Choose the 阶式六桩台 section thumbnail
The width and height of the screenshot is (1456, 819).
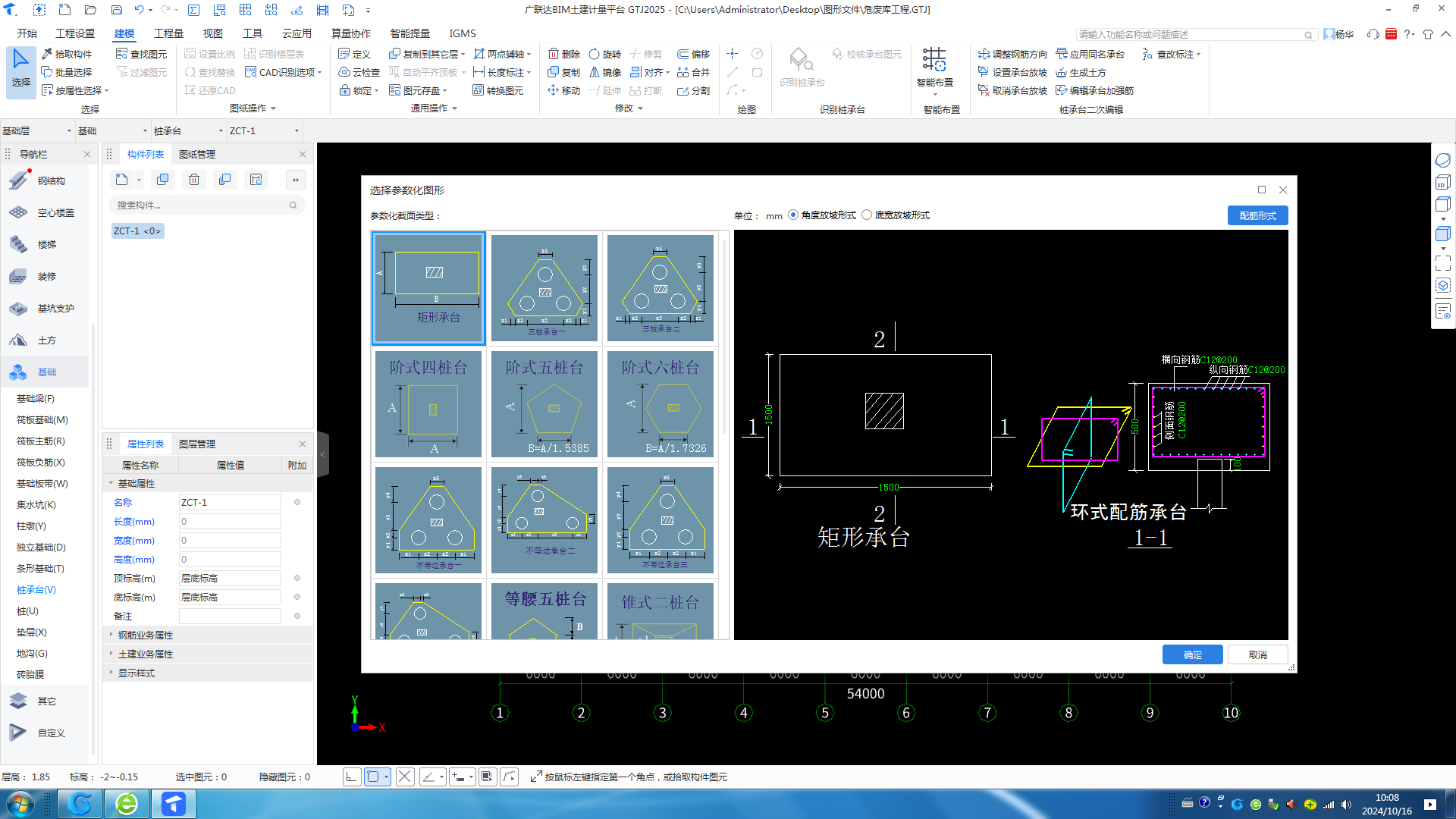pos(661,404)
